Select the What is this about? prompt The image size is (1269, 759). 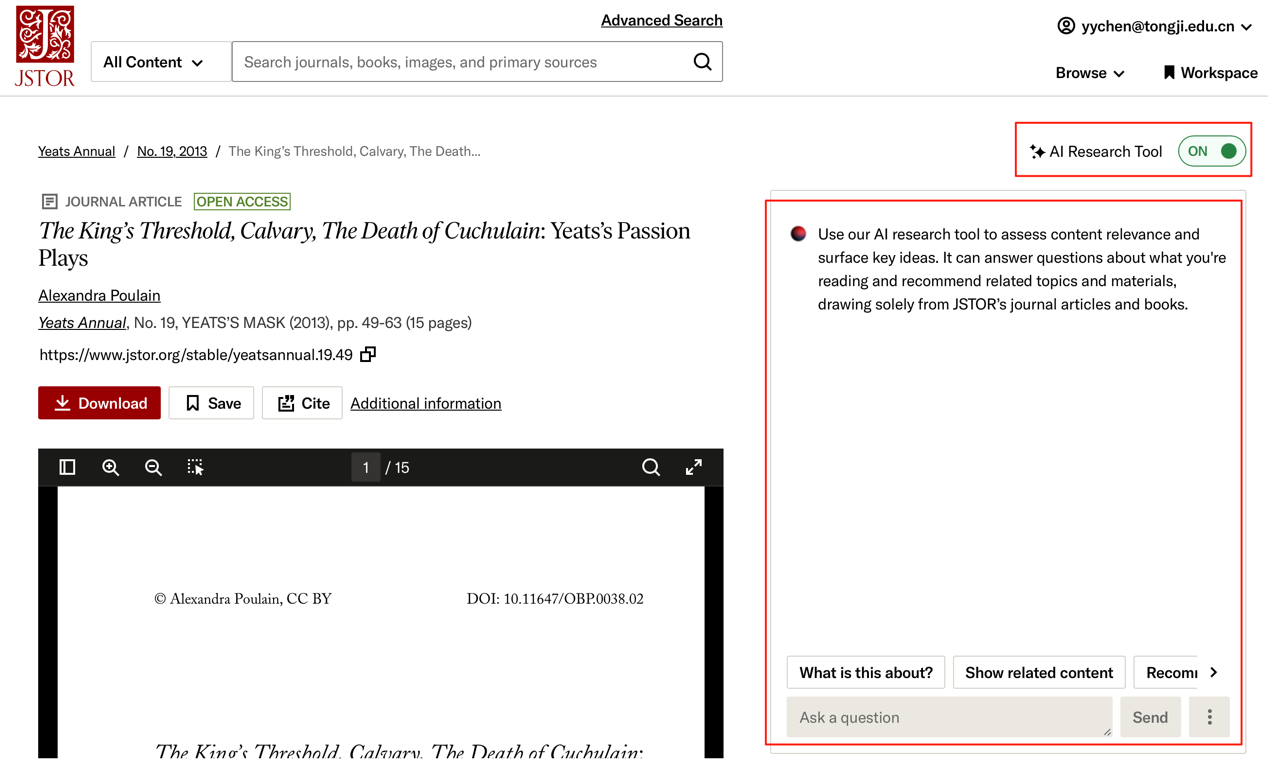[865, 673]
